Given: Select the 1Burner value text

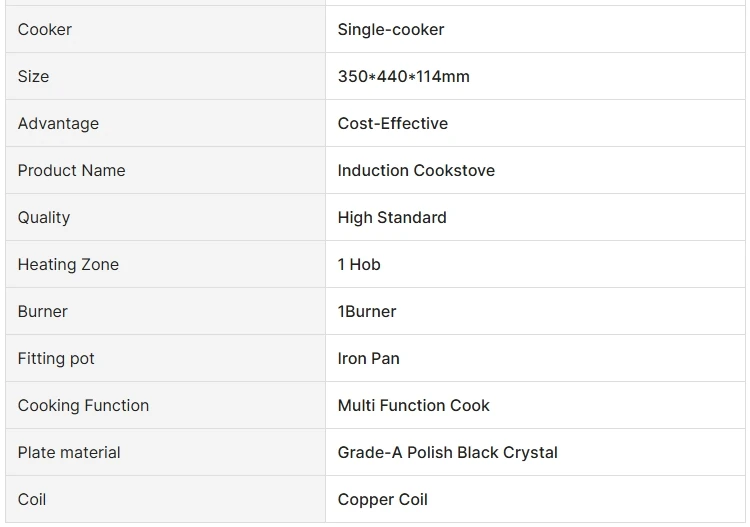Looking at the screenshot, I should (367, 312).
